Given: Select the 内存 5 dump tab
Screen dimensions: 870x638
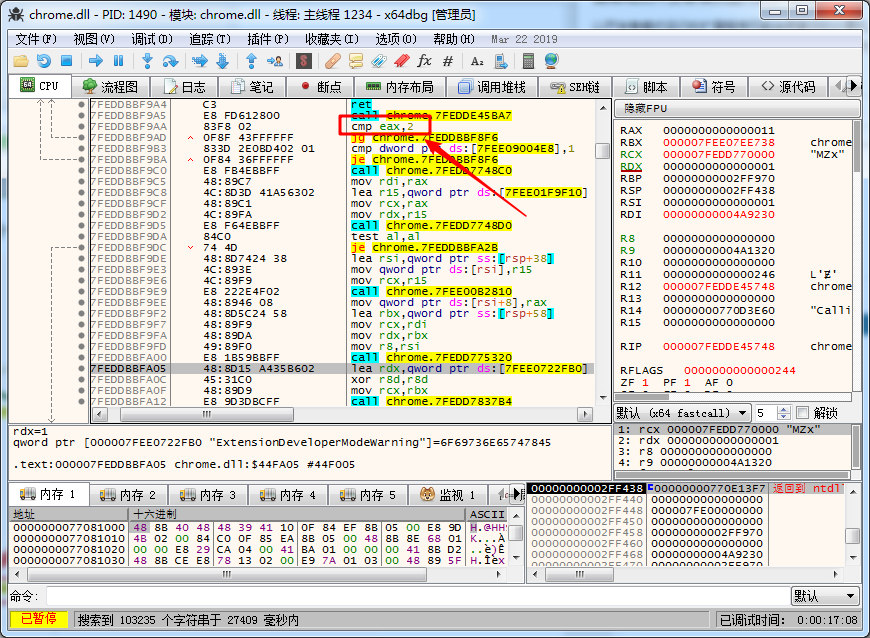Looking at the screenshot, I should coord(368,494).
